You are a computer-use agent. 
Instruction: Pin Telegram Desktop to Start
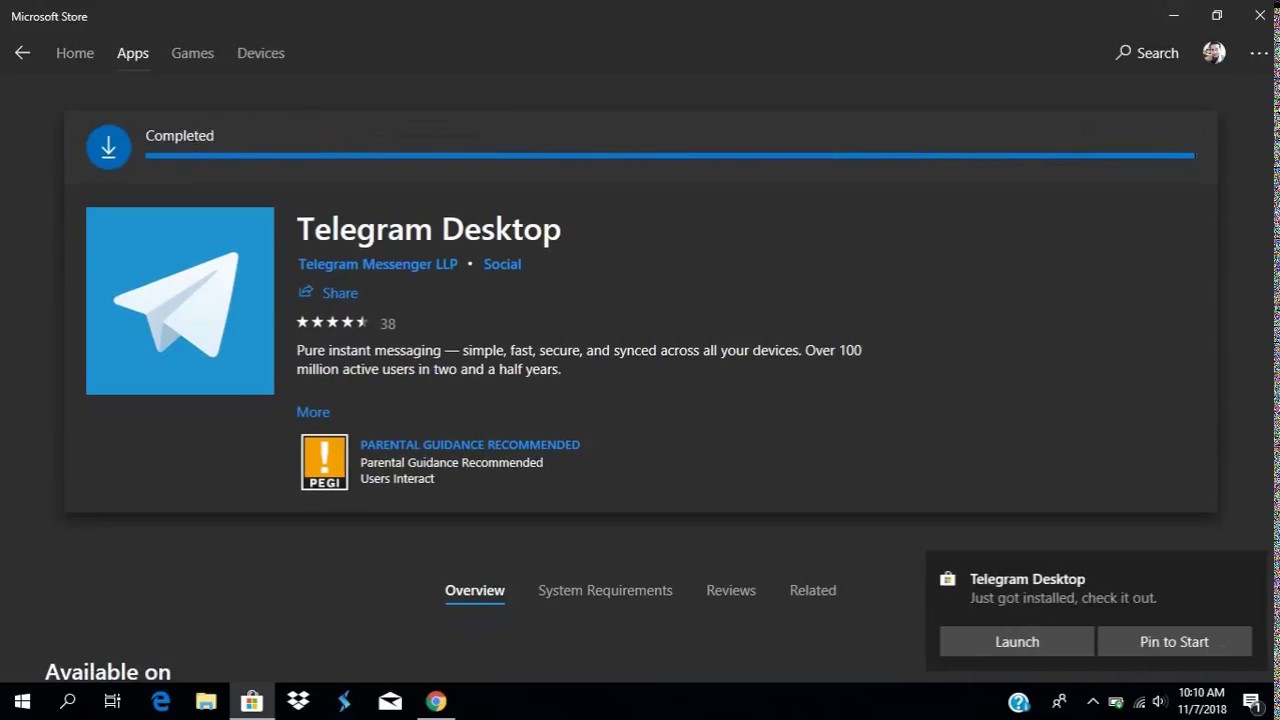point(1174,642)
